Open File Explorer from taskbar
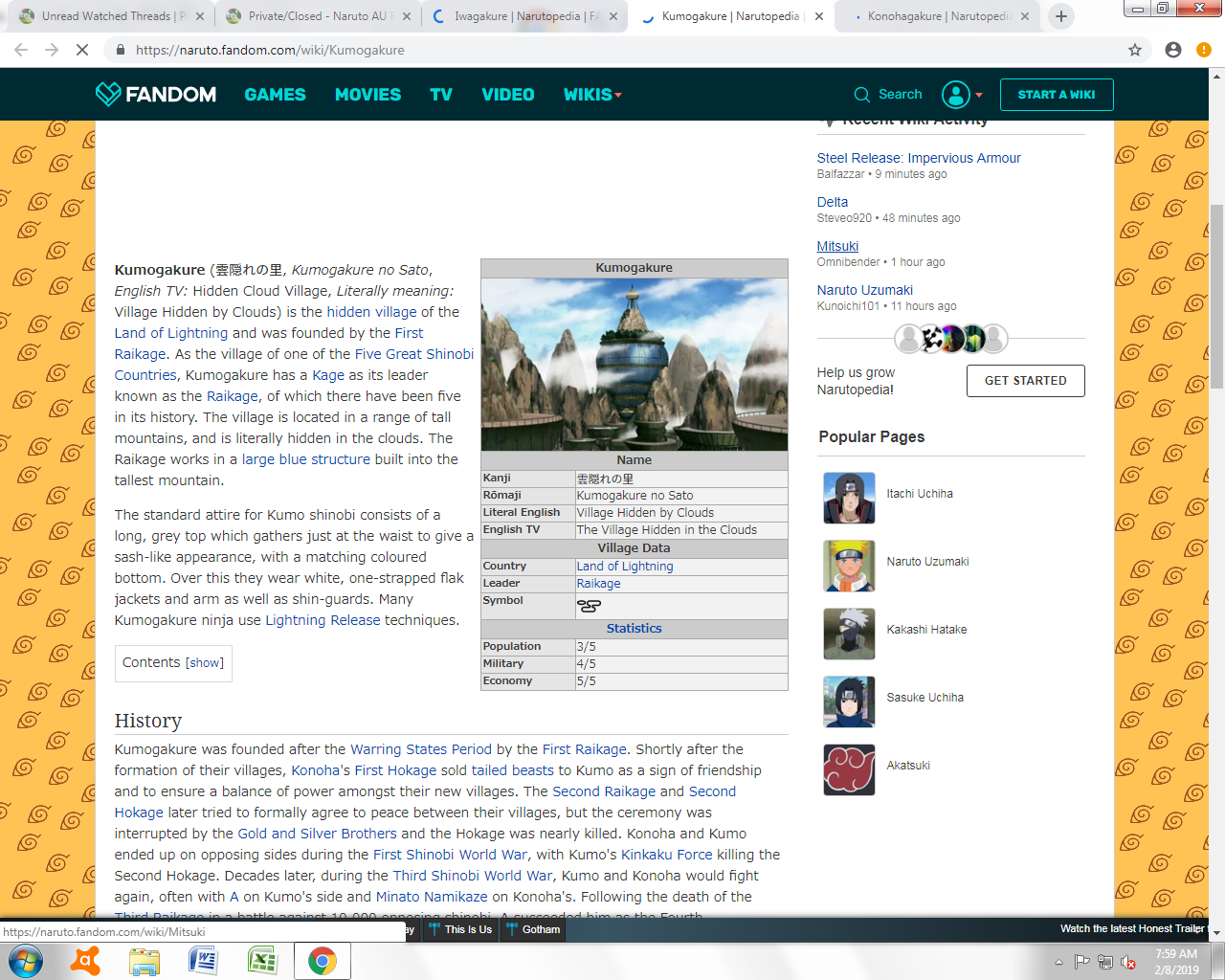The image size is (1225, 980). pyautogui.click(x=145, y=961)
